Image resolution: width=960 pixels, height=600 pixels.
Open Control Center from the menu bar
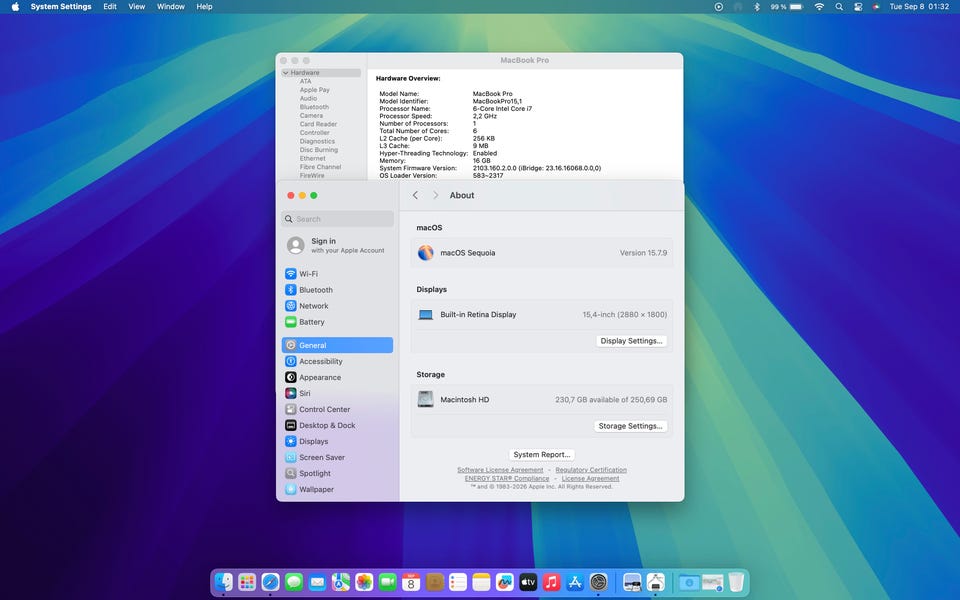coord(858,7)
